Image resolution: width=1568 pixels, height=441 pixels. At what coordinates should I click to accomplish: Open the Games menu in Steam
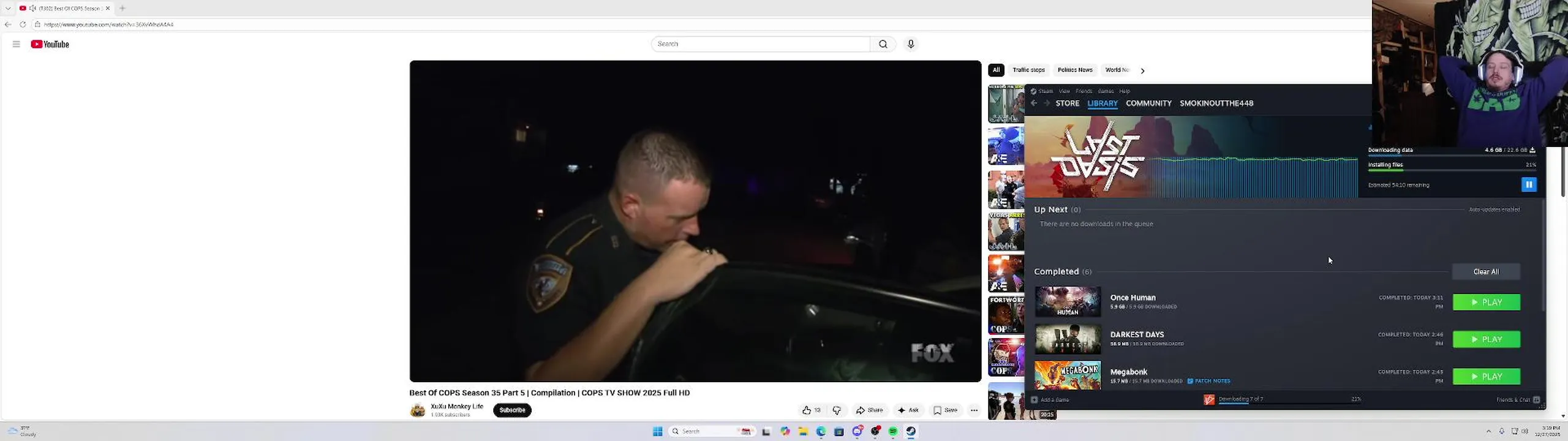[1106, 91]
